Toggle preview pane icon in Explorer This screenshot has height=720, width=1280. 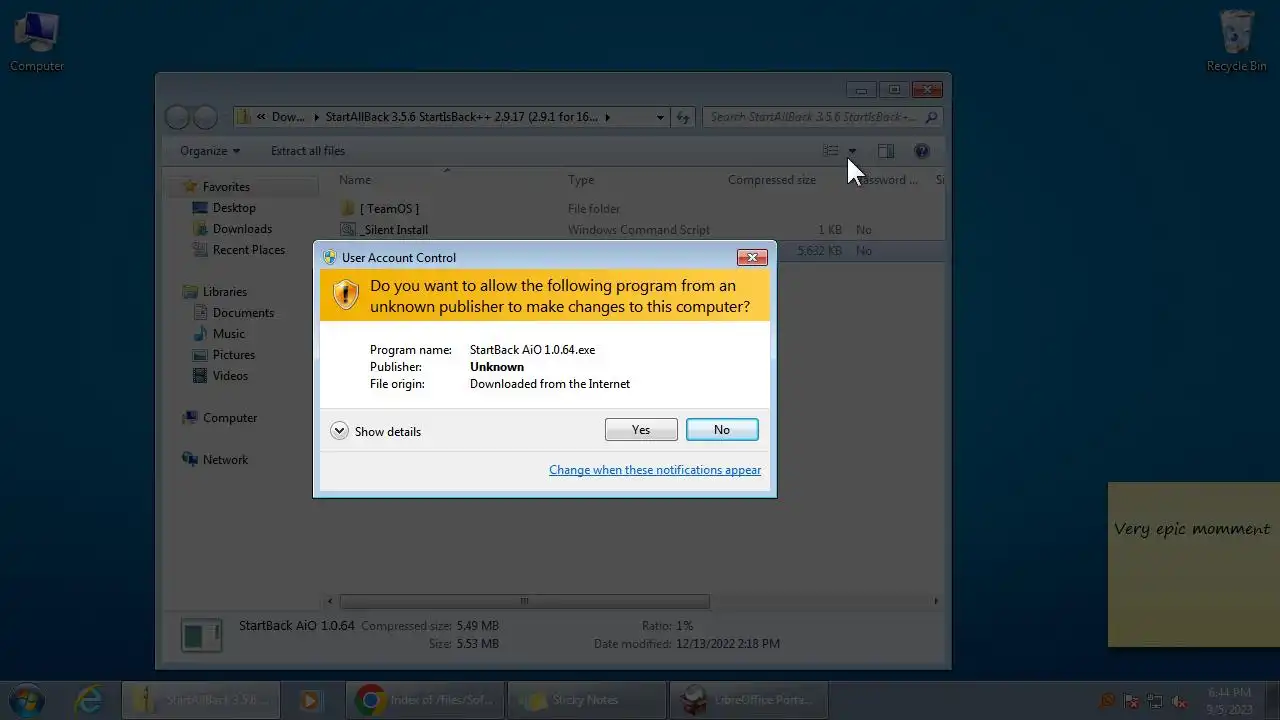886,151
